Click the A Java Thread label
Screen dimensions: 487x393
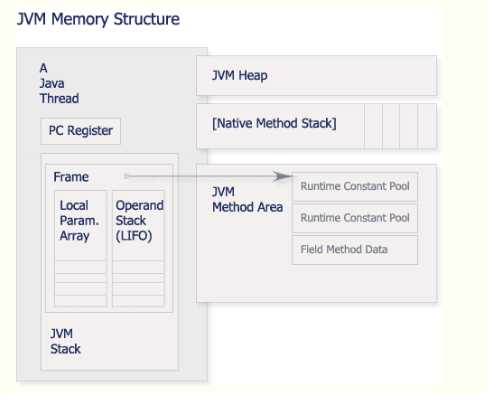point(59,83)
